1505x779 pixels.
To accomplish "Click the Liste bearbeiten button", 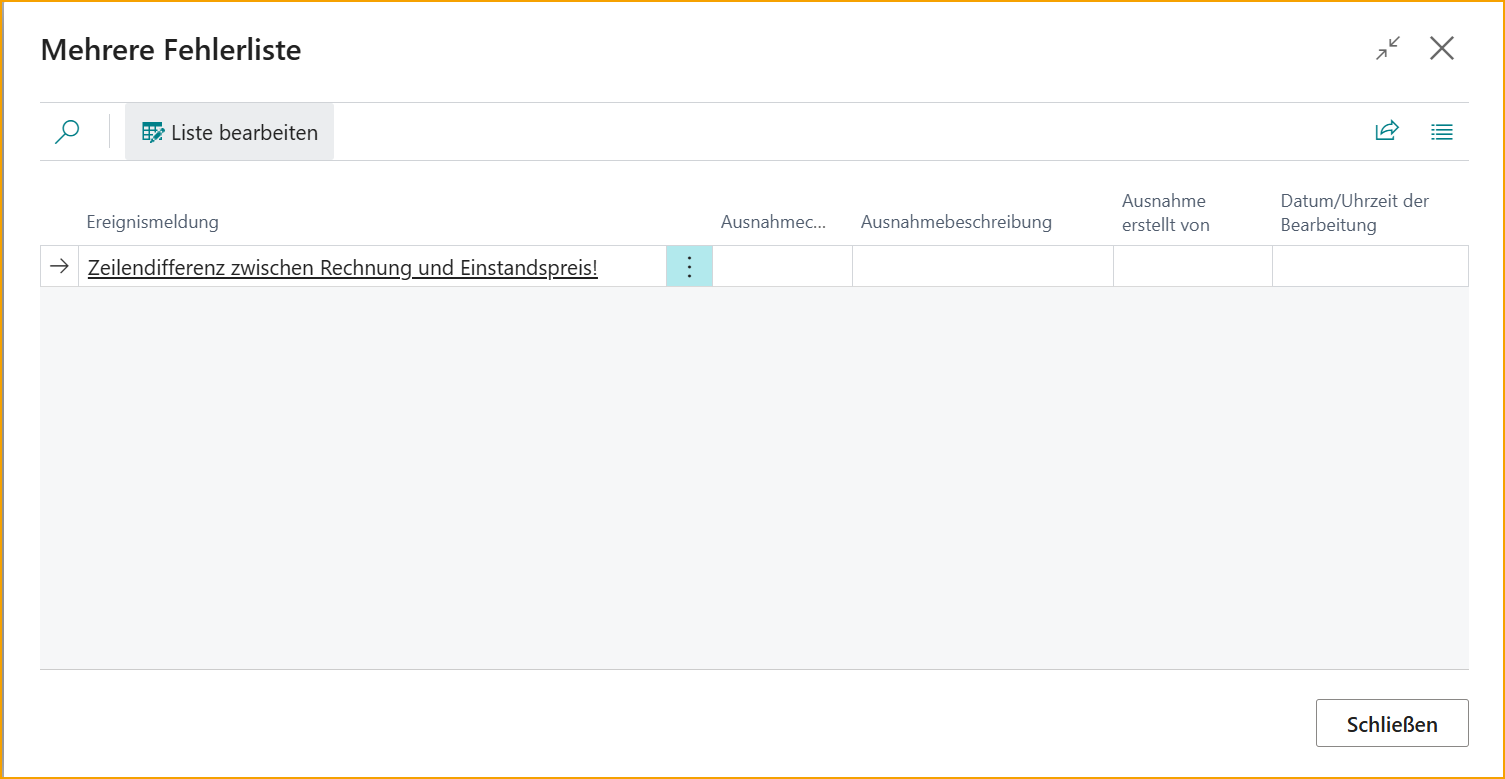I will tap(230, 132).
